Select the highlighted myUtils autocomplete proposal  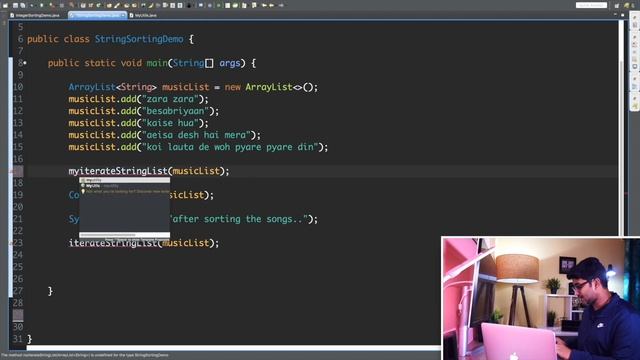pyautogui.click(x=124, y=180)
